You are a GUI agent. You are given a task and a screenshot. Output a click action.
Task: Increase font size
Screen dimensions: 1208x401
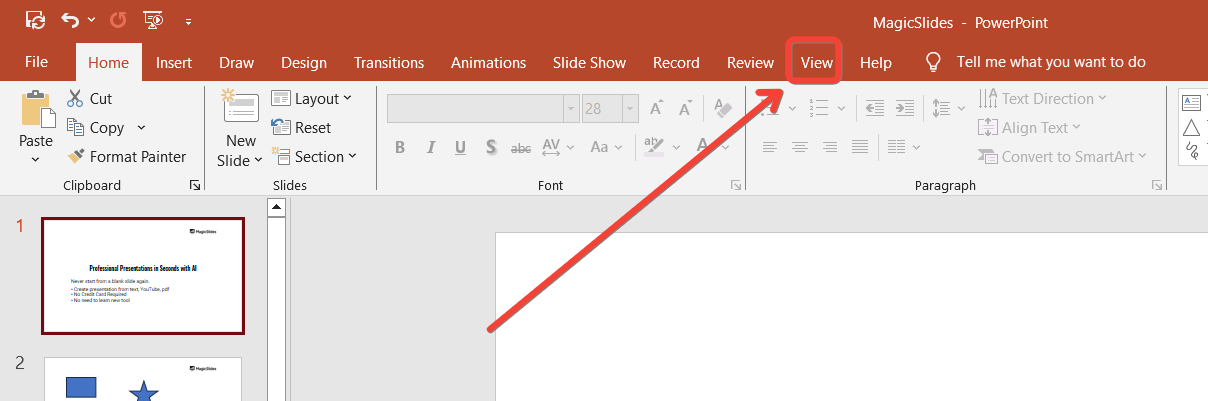coord(657,108)
